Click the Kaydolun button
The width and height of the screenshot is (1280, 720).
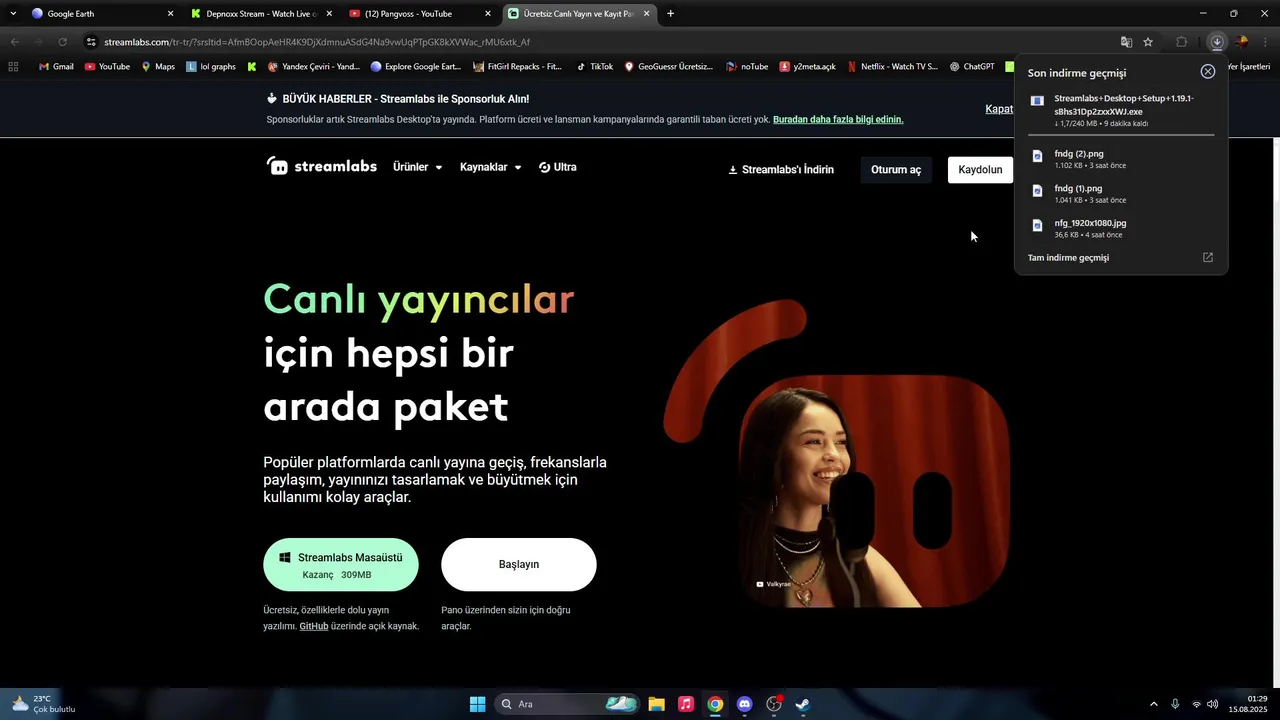(980, 170)
